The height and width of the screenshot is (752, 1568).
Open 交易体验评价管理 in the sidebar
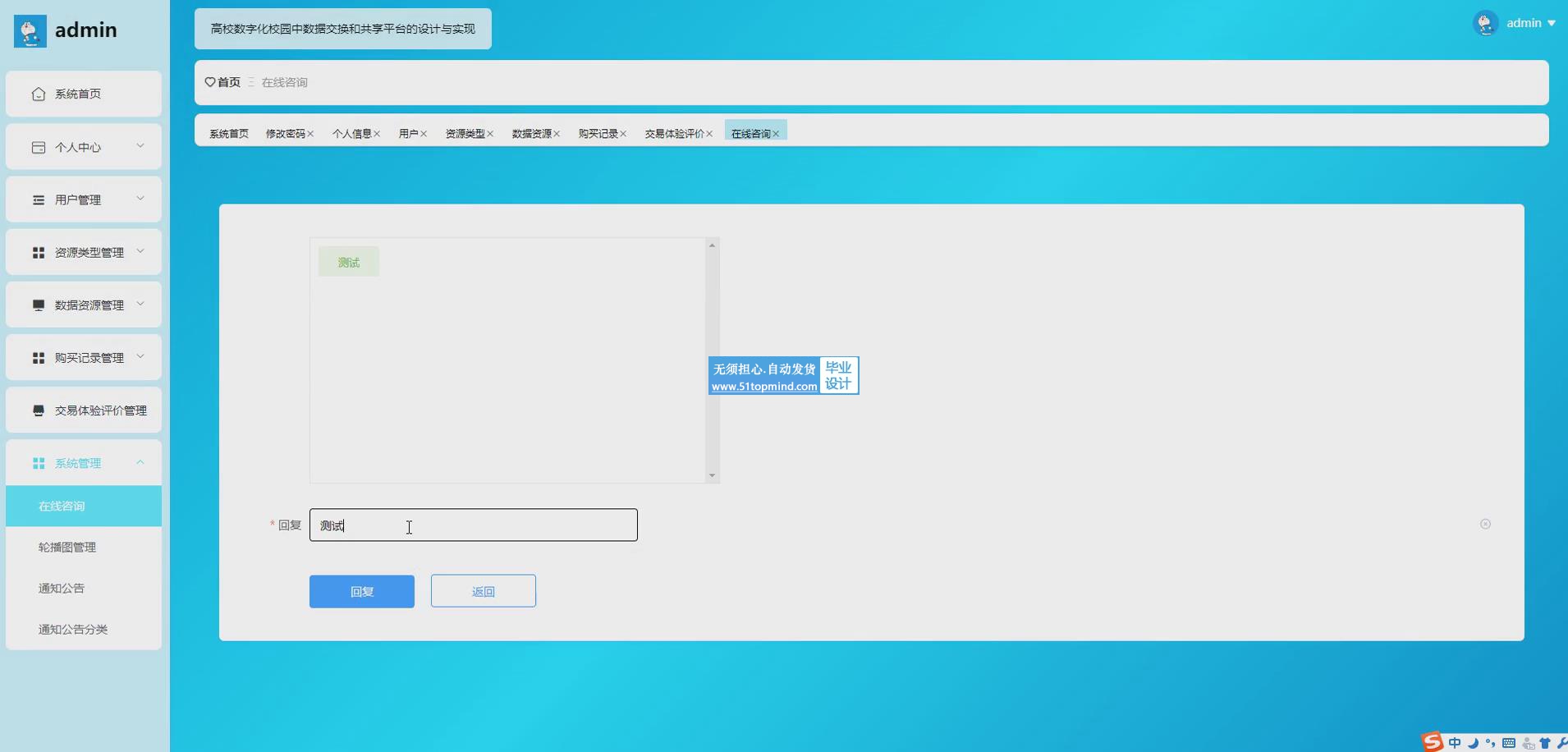point(84,410)
